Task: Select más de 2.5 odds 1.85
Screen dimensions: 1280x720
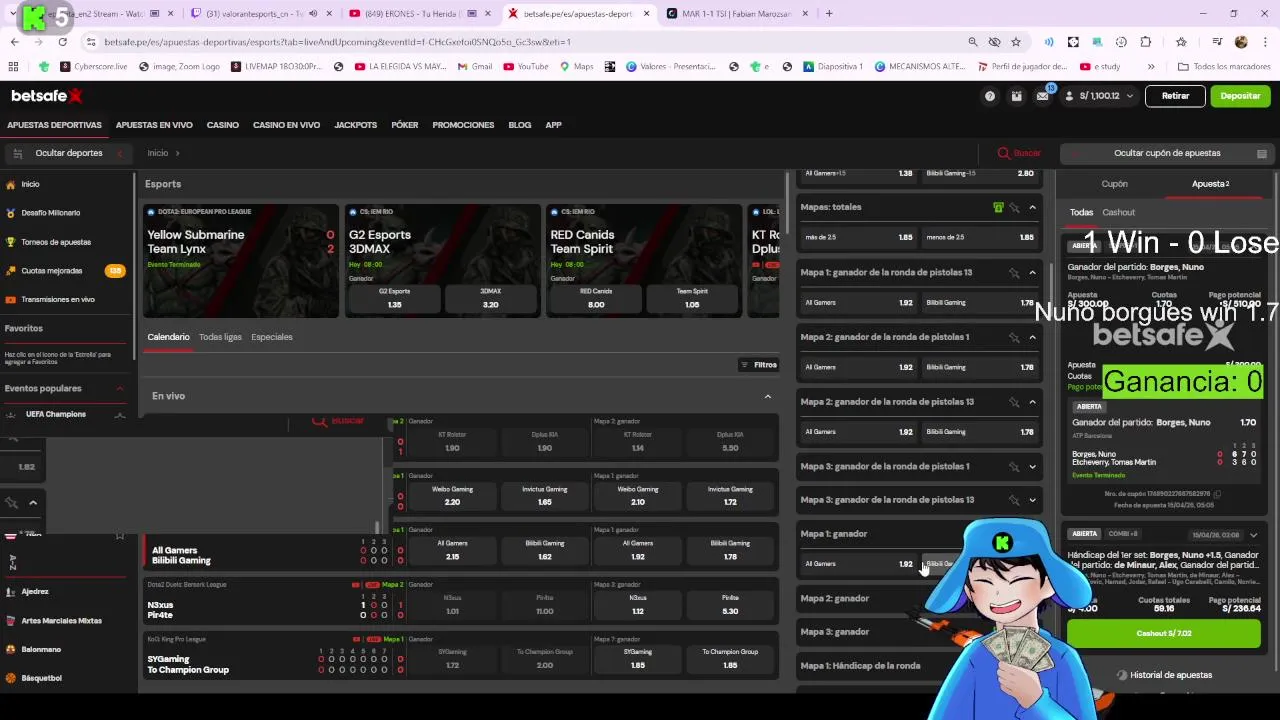Action: click(x=858, y=237)
